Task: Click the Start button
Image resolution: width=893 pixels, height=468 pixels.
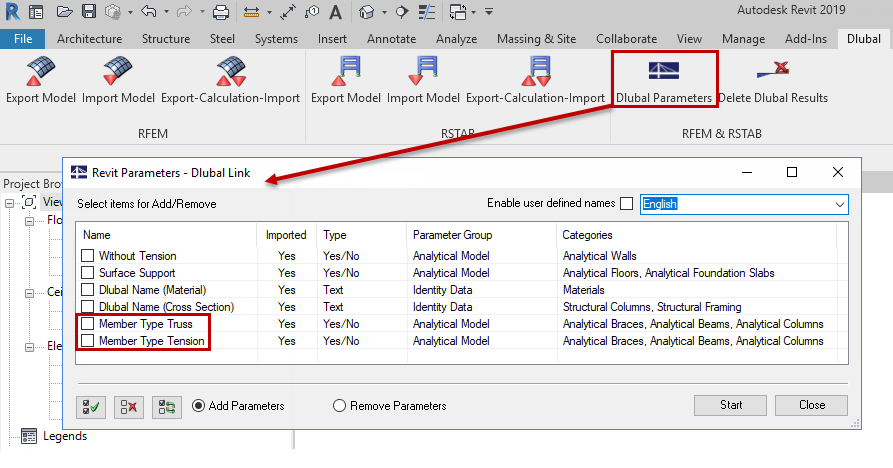Action: 730,405
